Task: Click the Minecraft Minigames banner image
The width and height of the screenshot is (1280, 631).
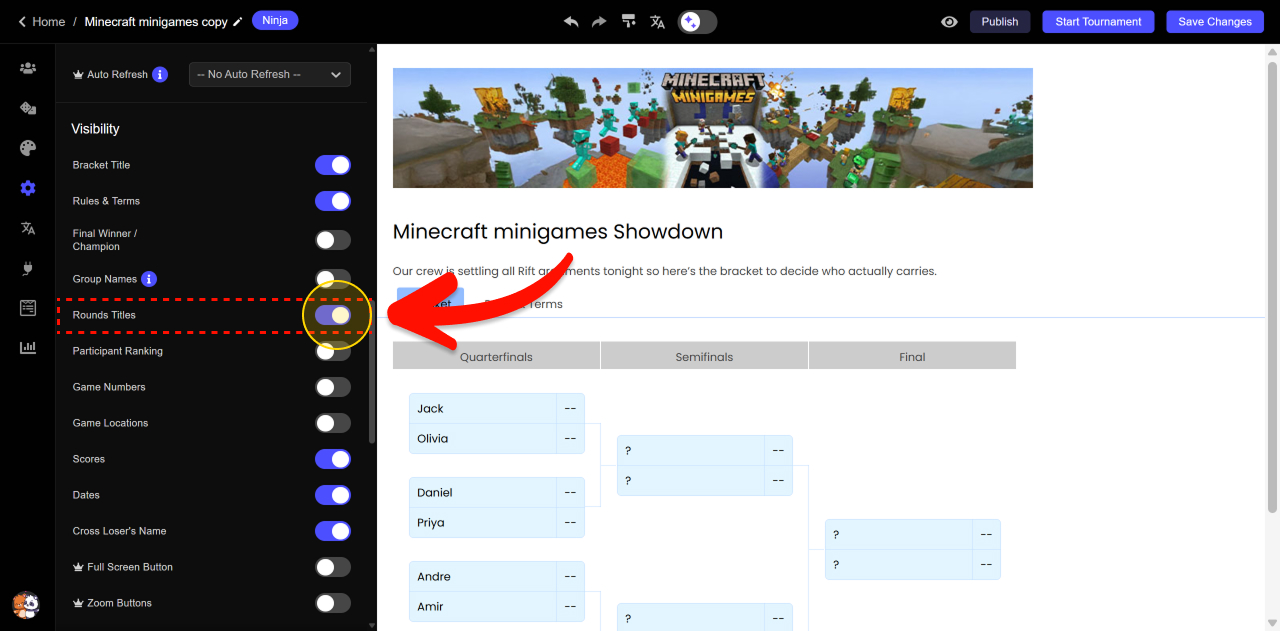Action: pyautogui.click(x=712, y=128)
